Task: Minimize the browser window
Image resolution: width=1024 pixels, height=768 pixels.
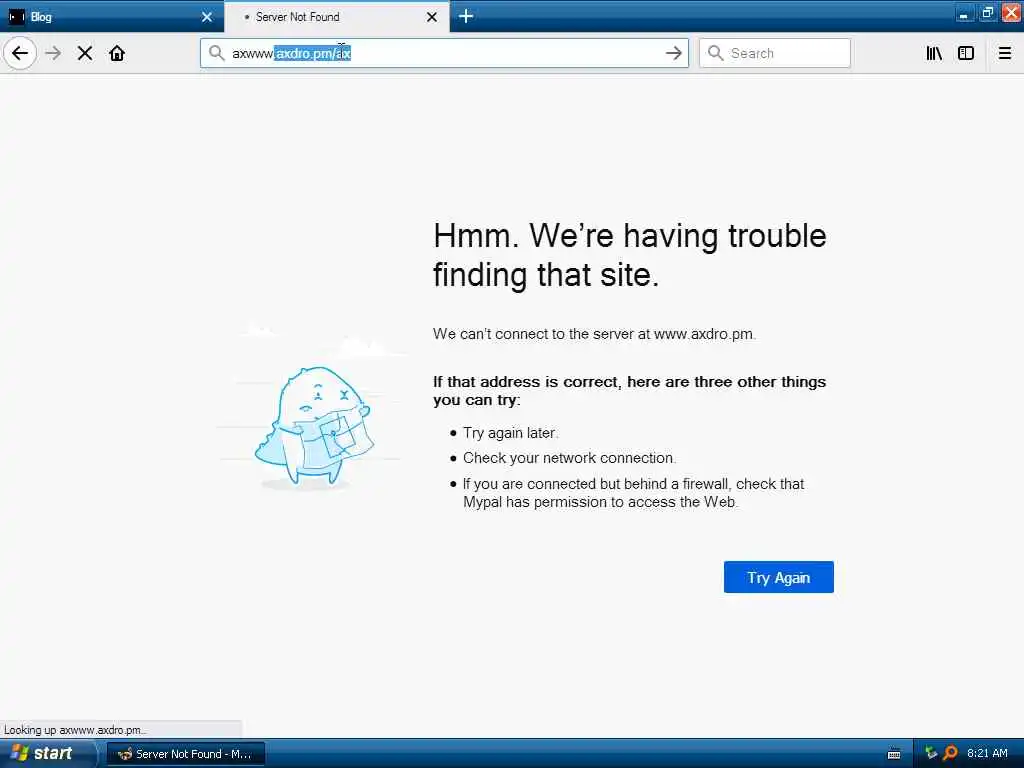Action: [964, 12]
